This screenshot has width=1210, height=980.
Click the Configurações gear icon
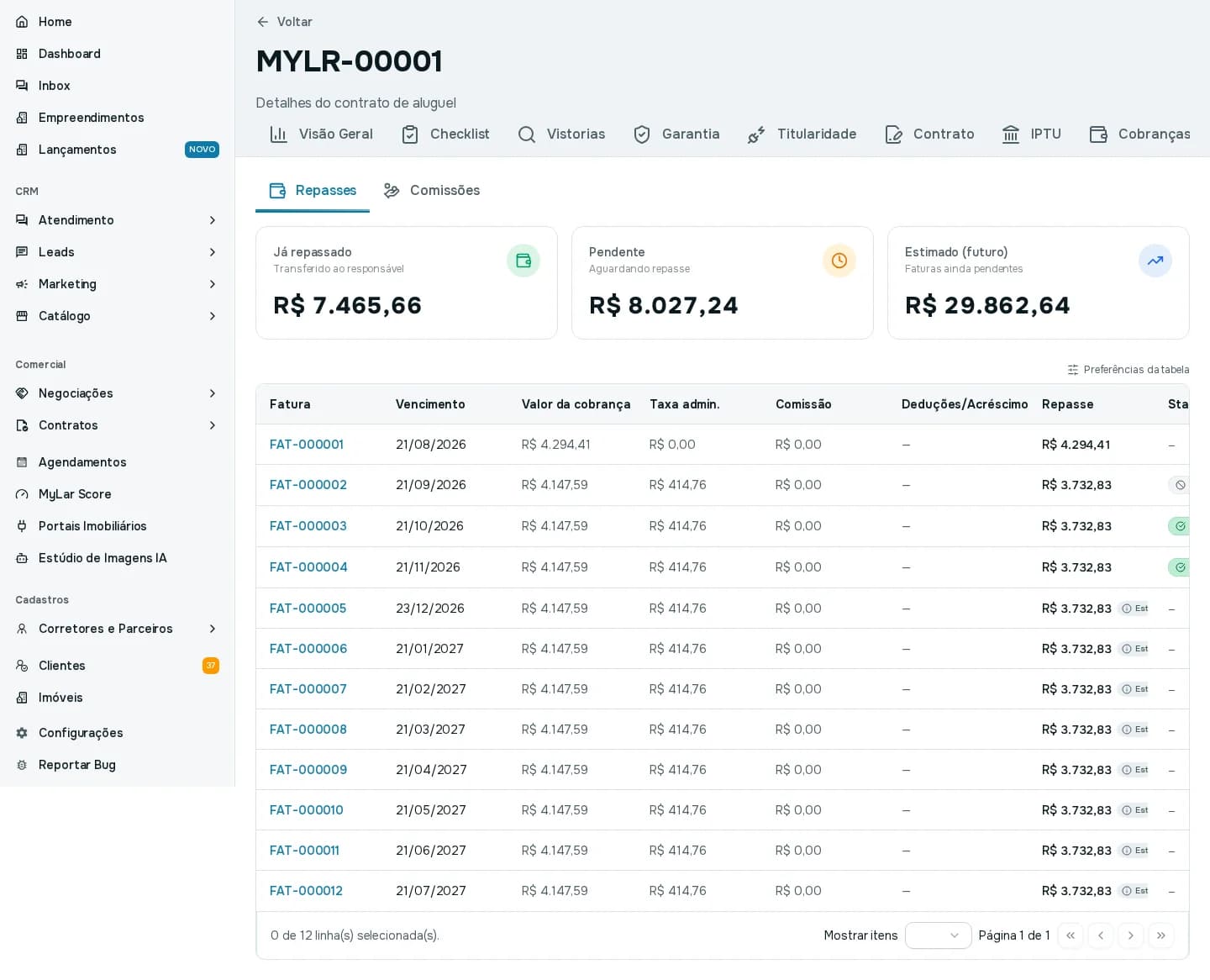pos(22,733)
